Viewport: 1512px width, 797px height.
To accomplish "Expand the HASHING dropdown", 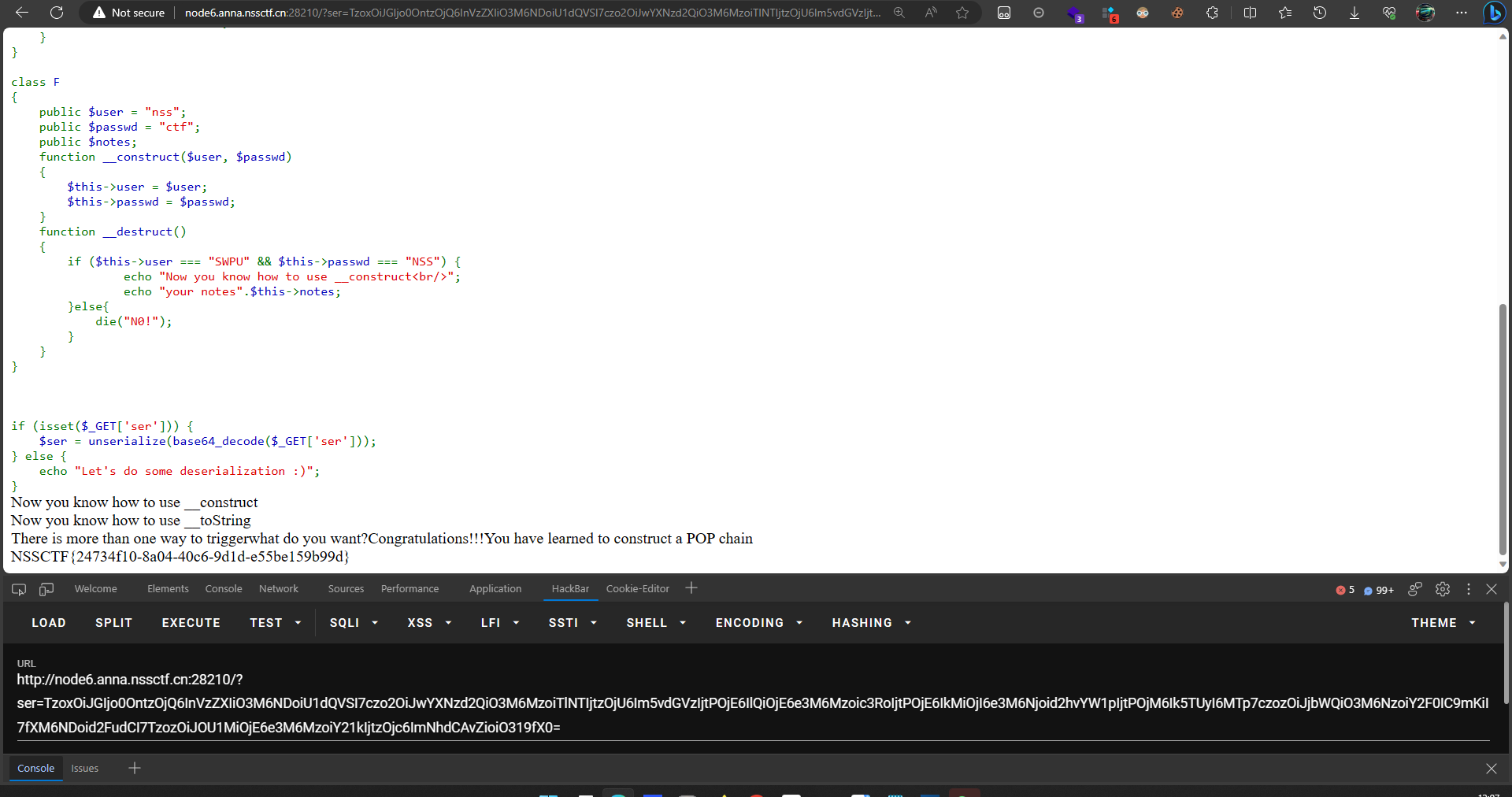I will pyautogui.click(x=871, y=623).
